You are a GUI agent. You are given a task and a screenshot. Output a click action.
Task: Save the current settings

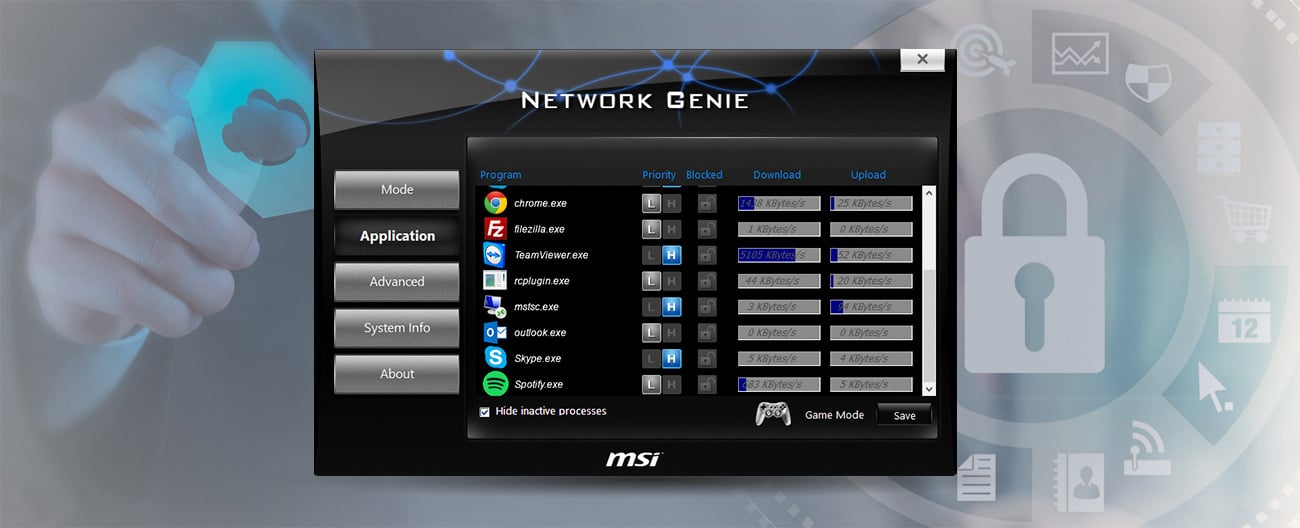coord(904,415)
